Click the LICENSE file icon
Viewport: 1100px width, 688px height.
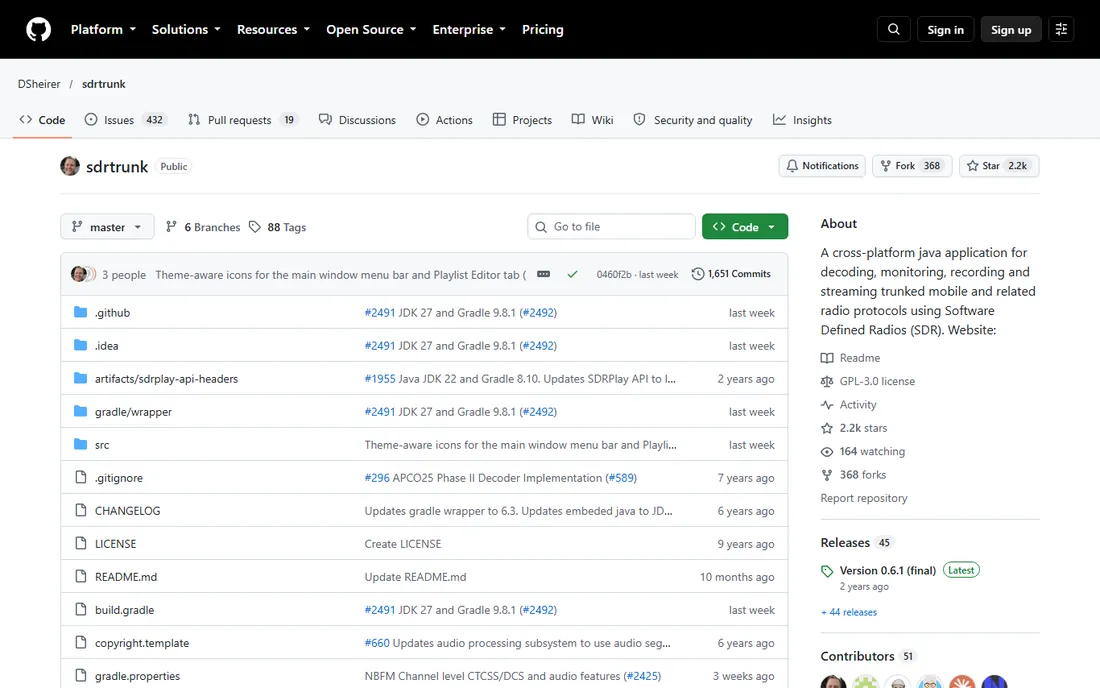tap(81, 544)
